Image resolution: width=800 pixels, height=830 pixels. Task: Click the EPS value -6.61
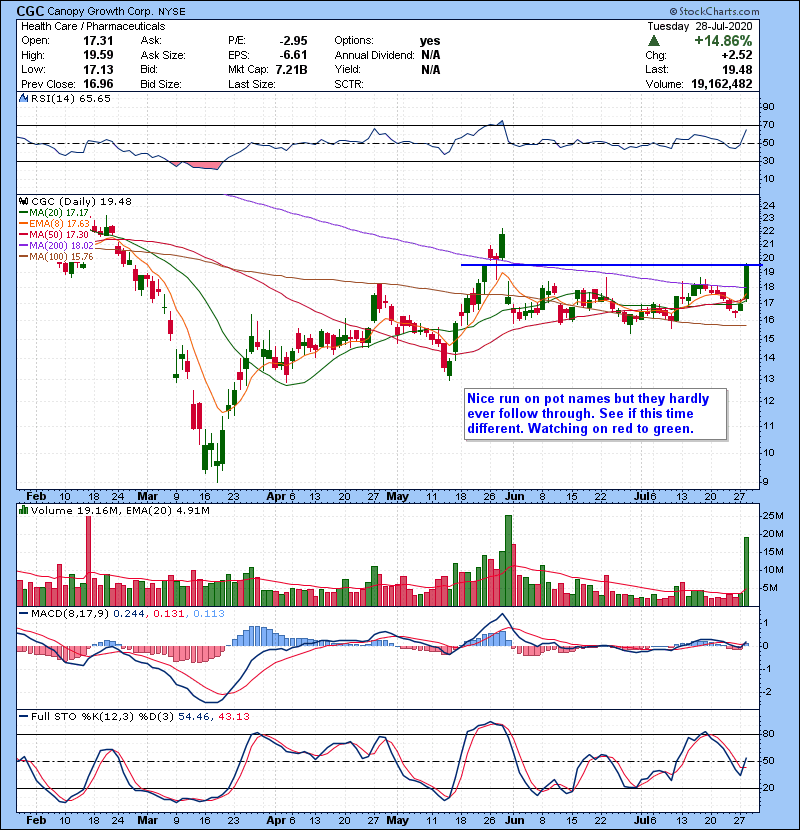[293, 55]
